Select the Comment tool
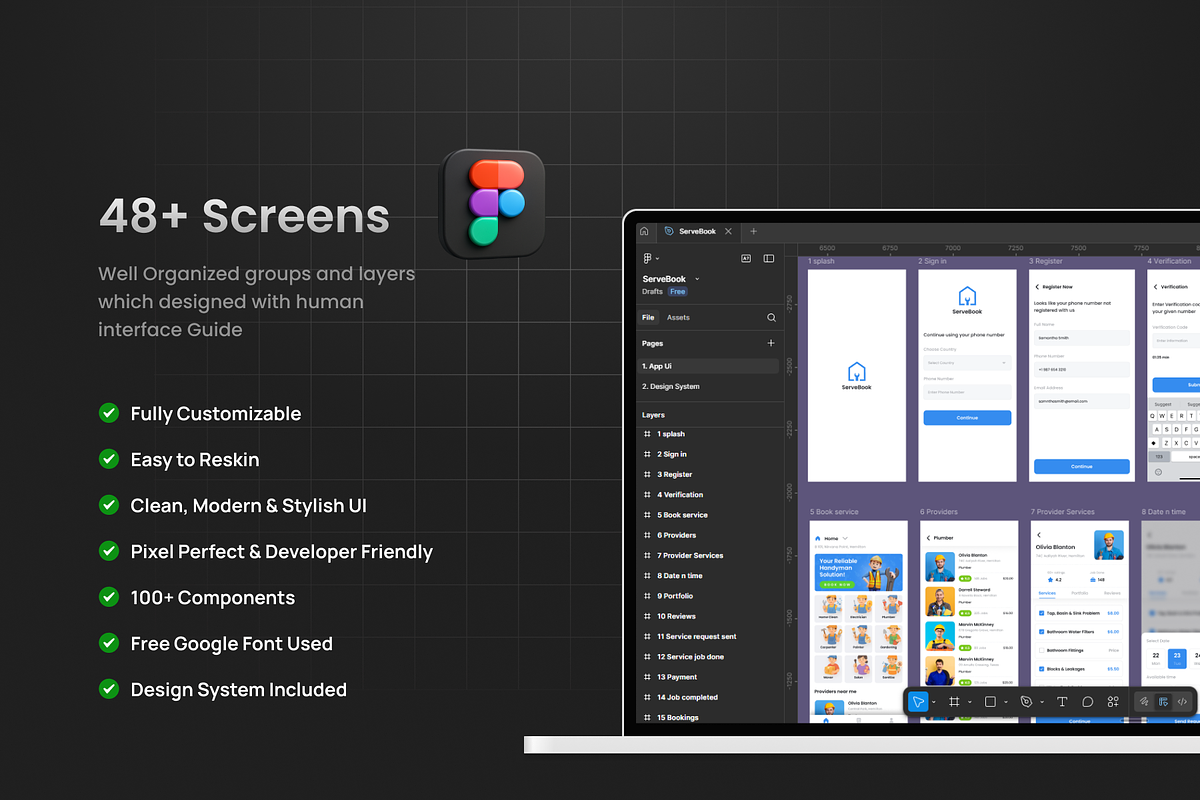The width and height of the screenshot is (1200, 800). click(1088, 702)
